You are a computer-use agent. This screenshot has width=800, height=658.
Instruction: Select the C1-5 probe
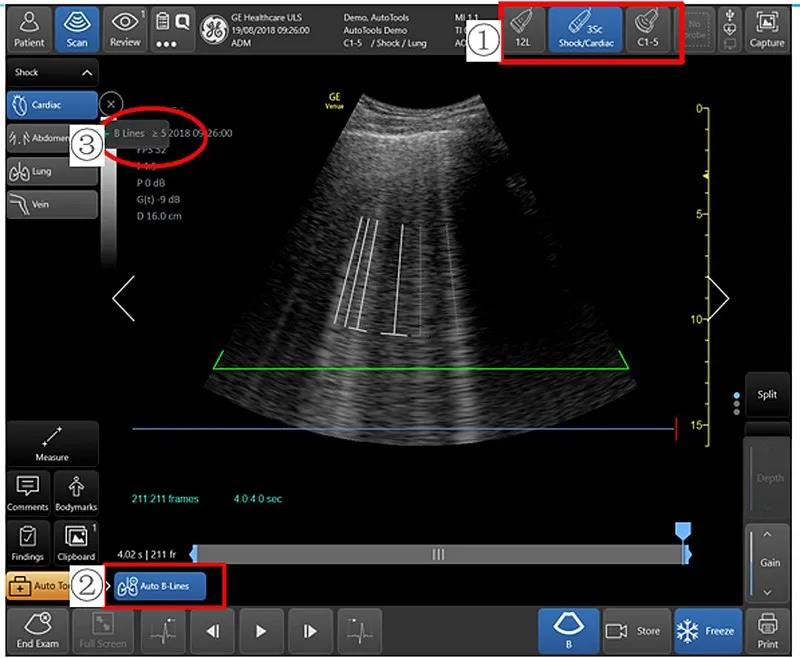648,30
